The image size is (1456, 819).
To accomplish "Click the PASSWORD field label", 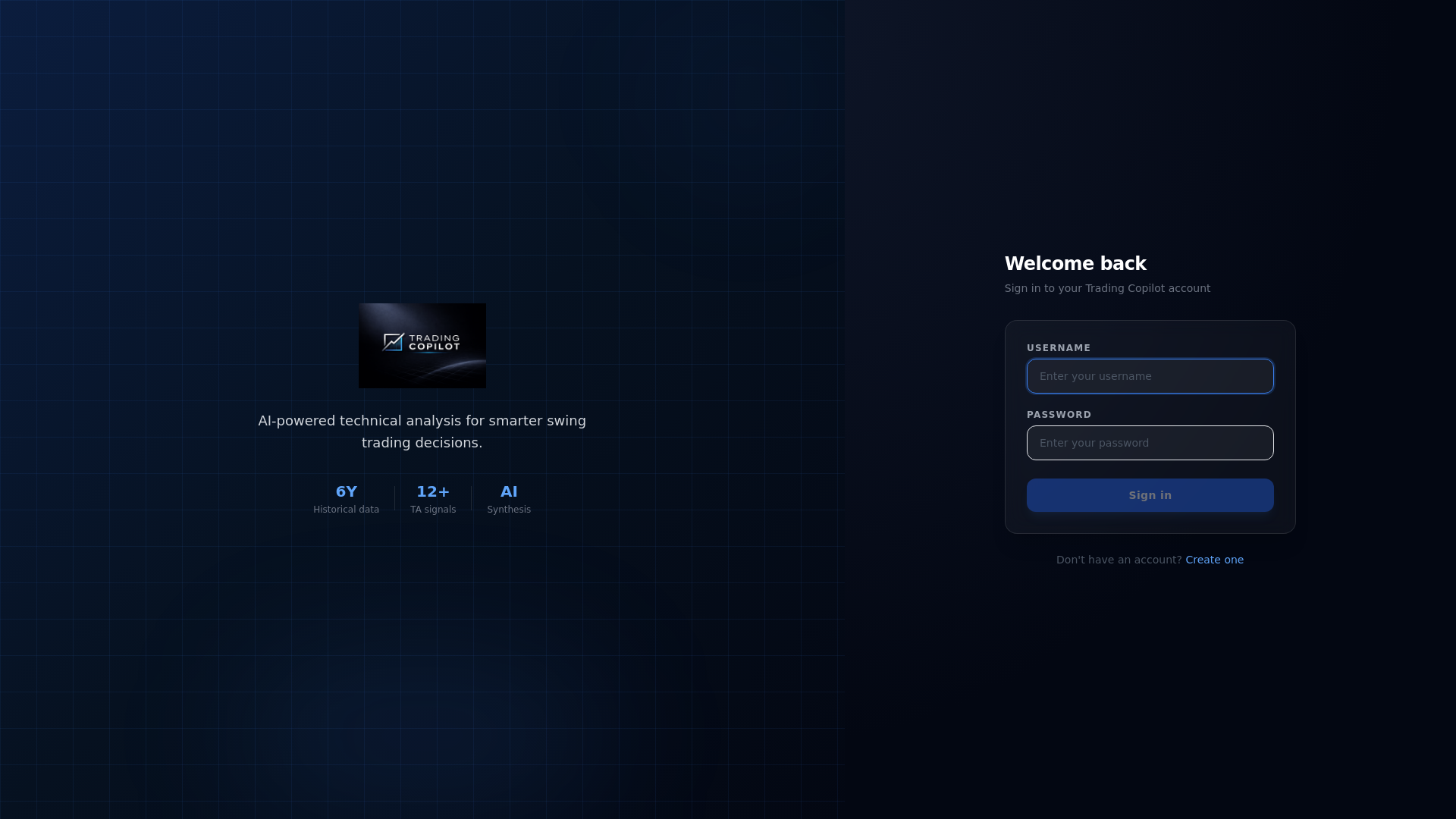I will pos(1059,415).
